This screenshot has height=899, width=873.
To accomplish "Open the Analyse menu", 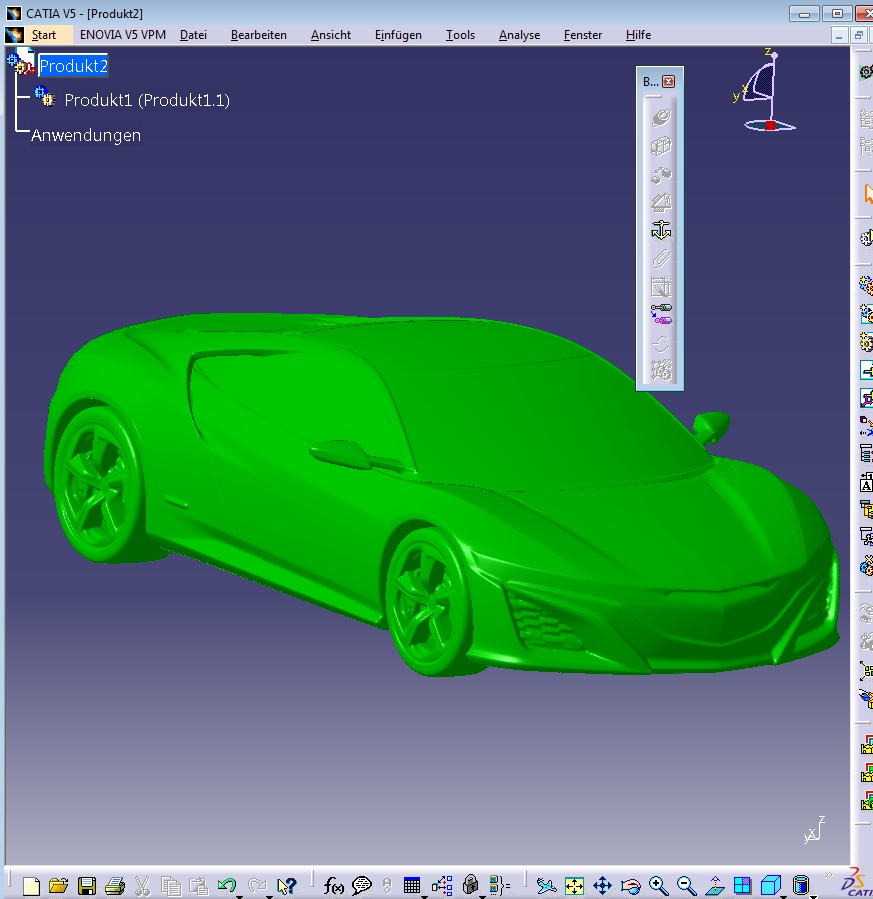I will tap(519, 35).
